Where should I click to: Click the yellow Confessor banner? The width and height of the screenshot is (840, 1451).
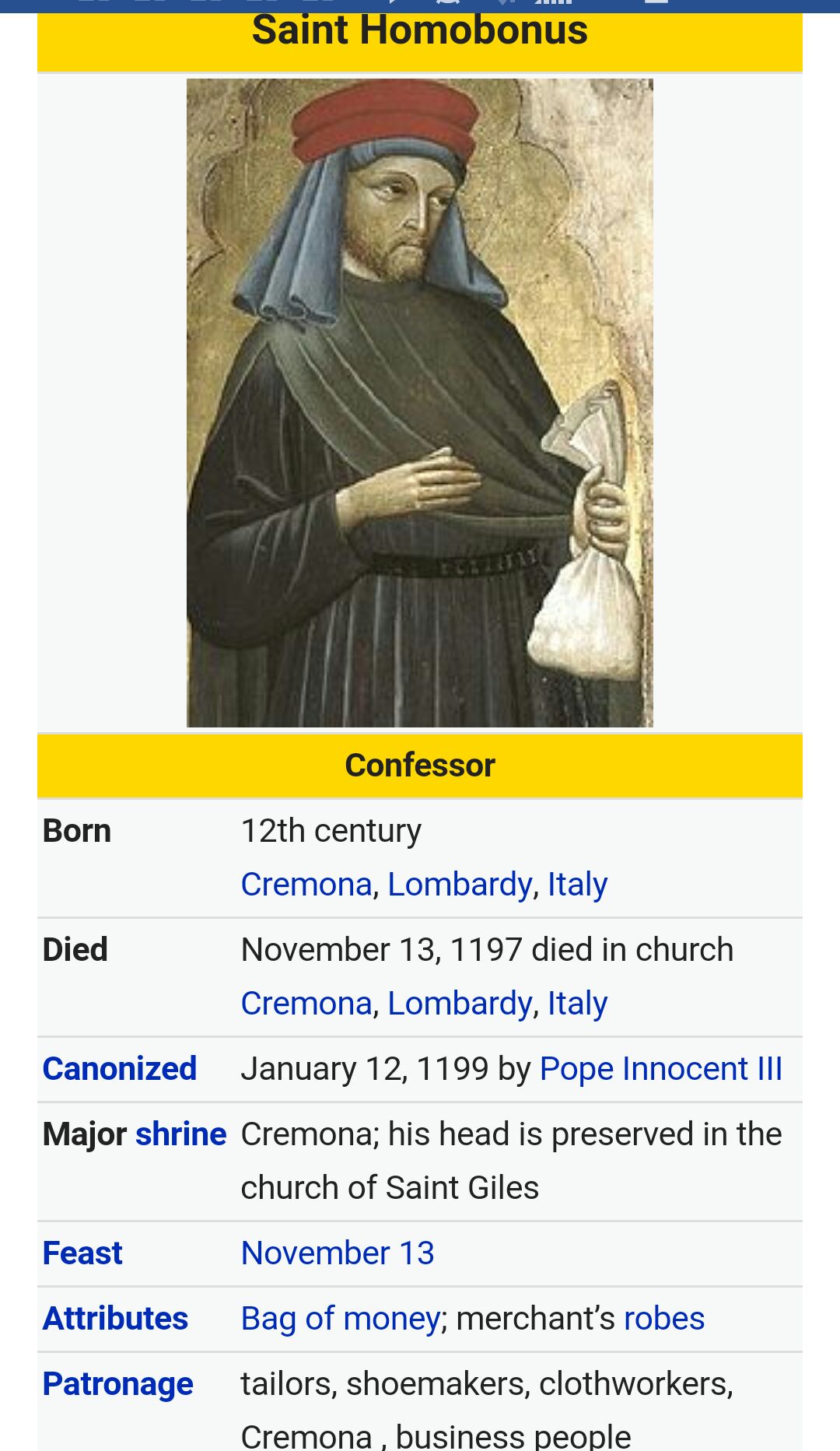pyautogui.click(x=419, y=766)
